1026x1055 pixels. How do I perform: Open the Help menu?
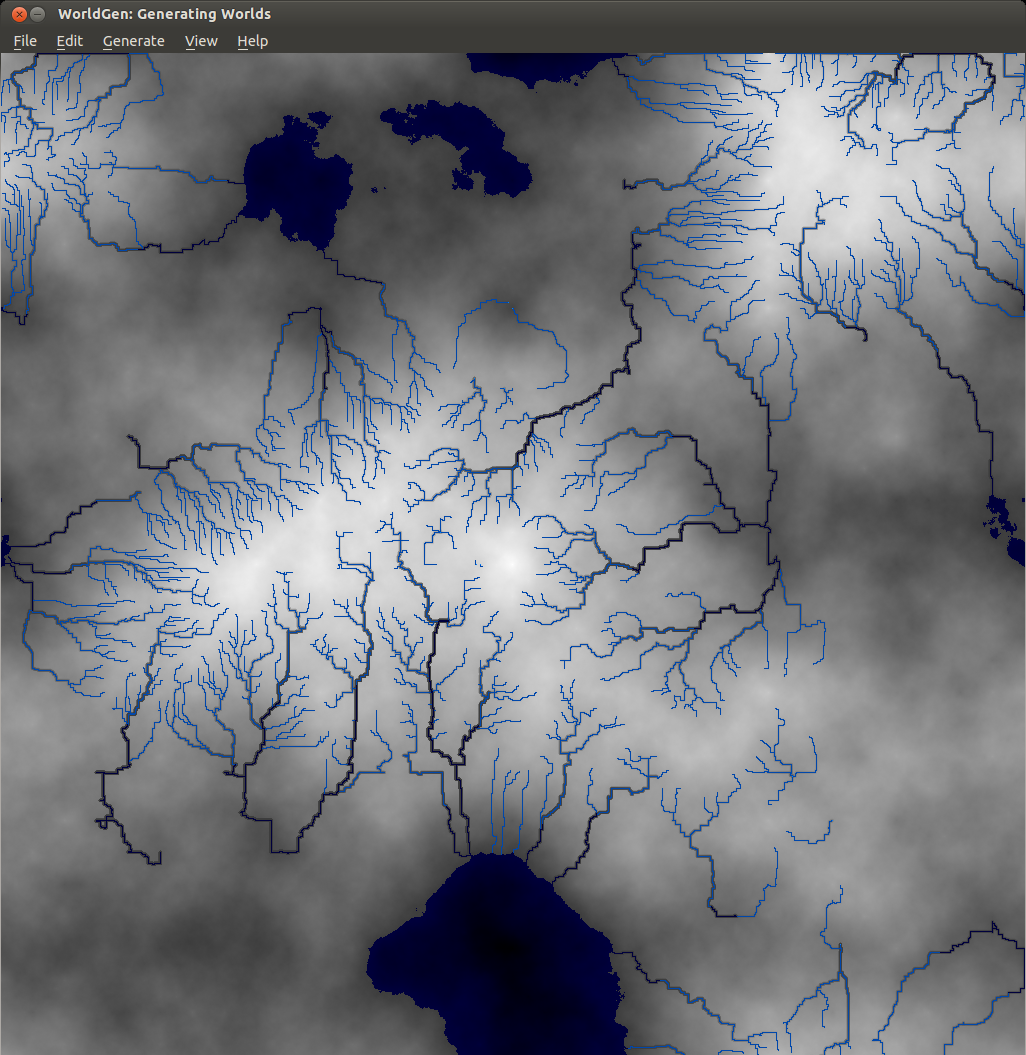252,41
